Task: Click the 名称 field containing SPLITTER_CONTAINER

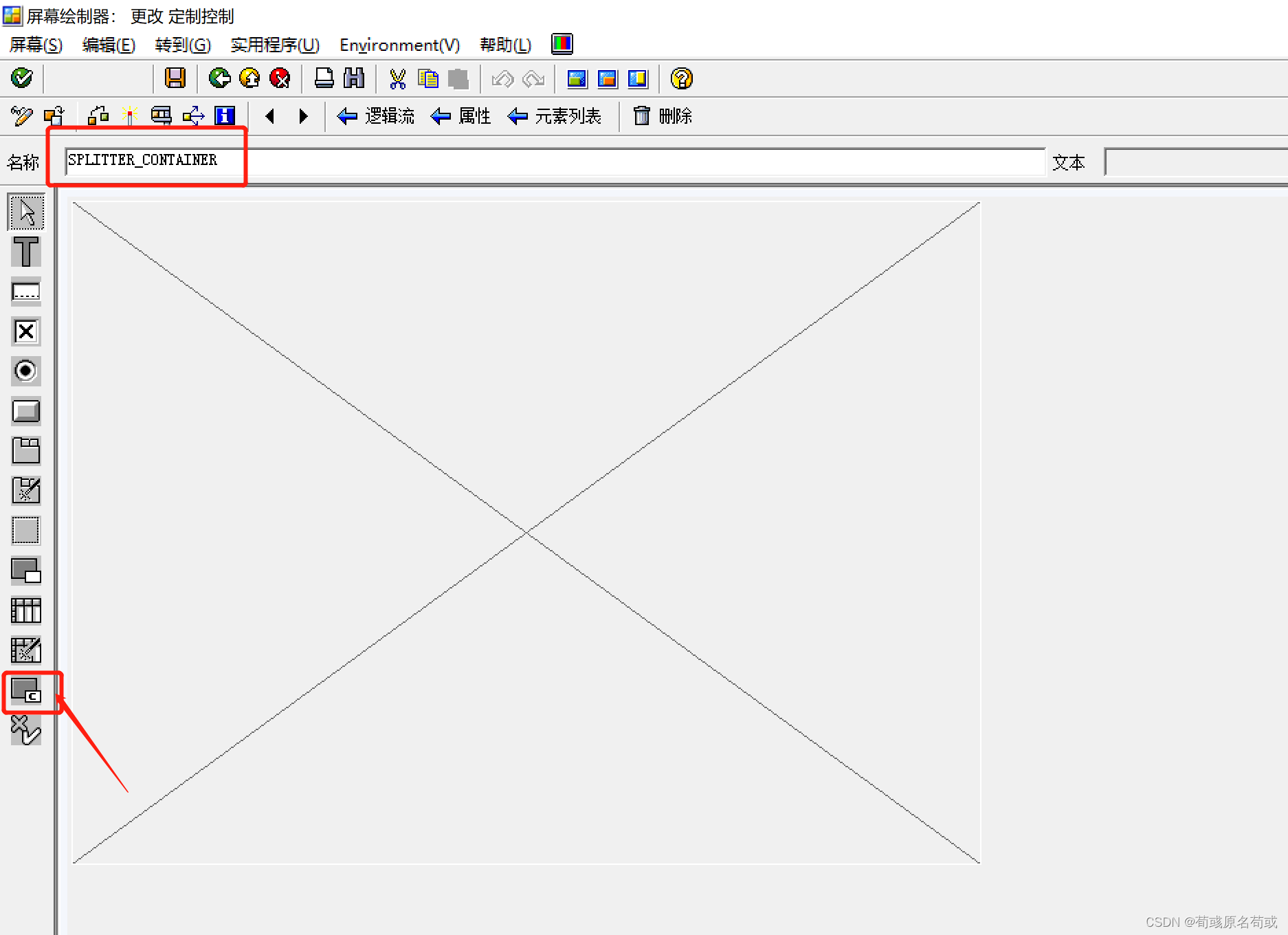Action: (555, 162)
